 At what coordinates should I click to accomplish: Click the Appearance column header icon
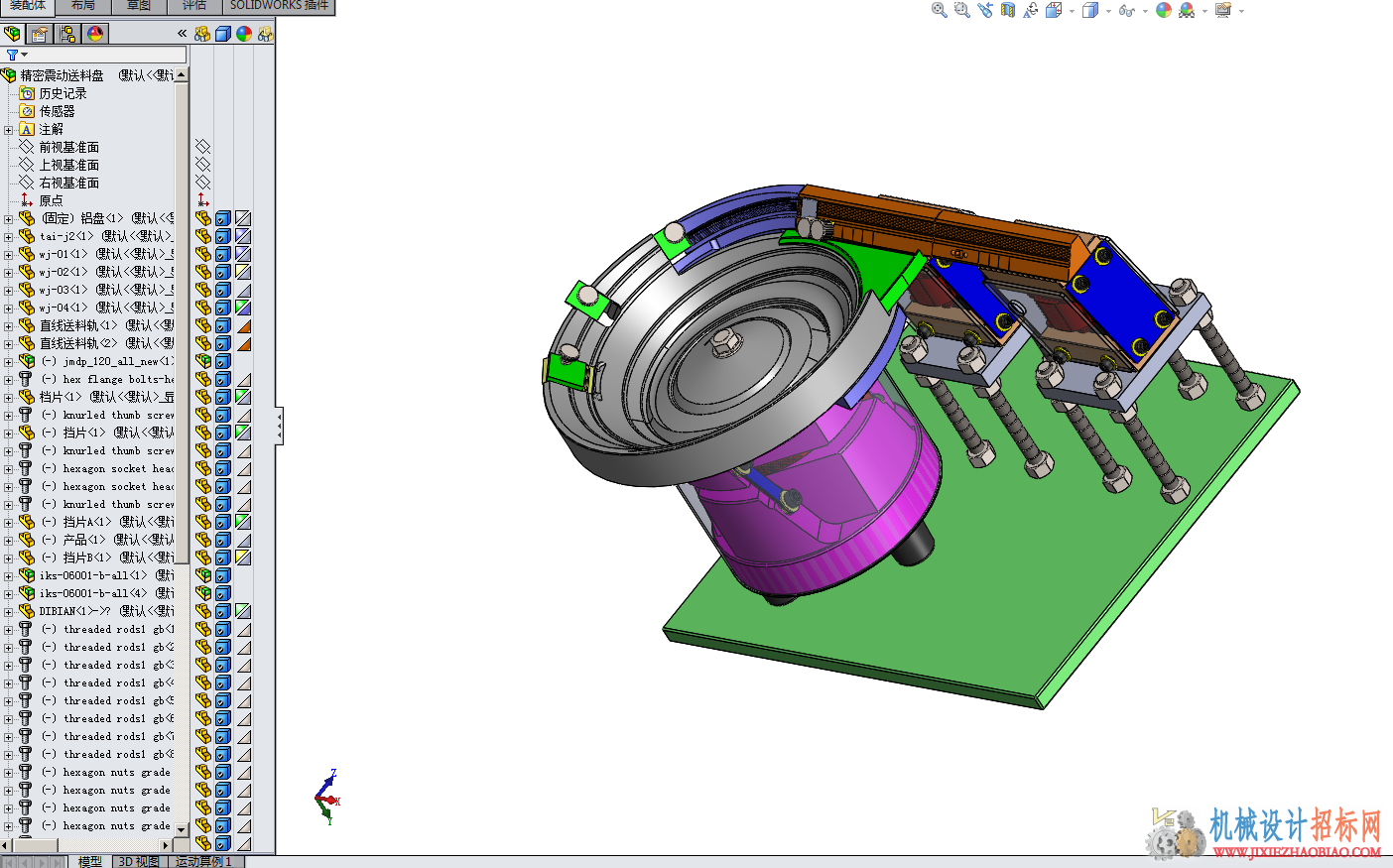(244, 34)
